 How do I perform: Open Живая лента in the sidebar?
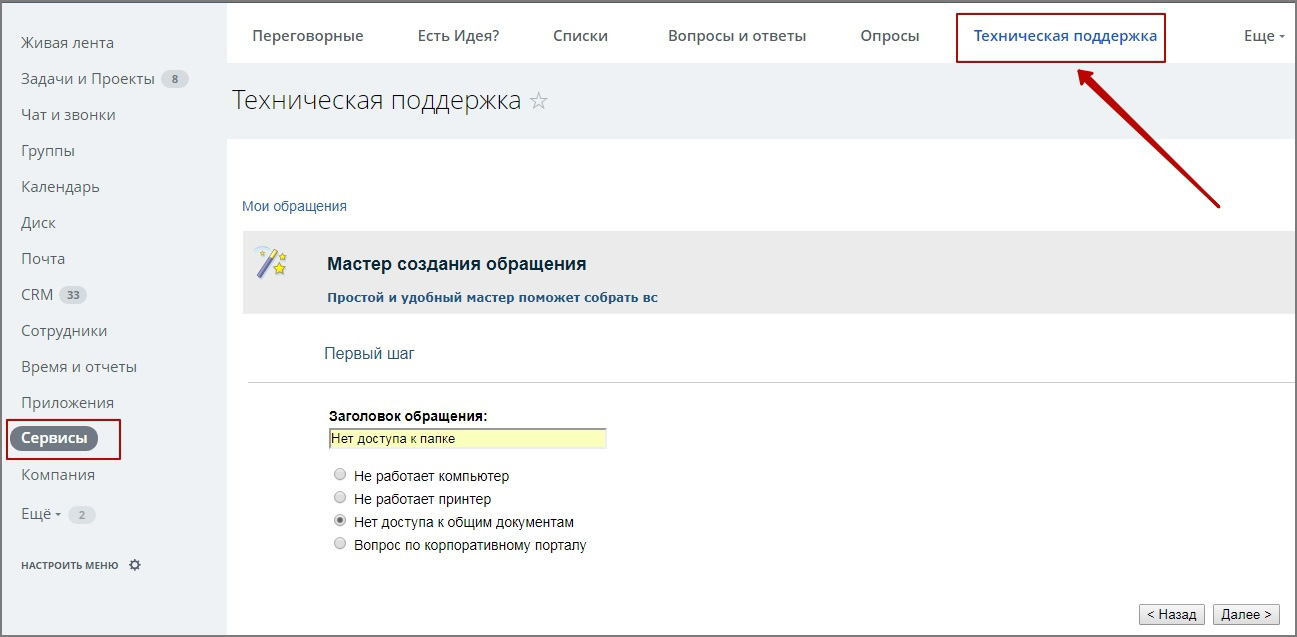[67, 43]
